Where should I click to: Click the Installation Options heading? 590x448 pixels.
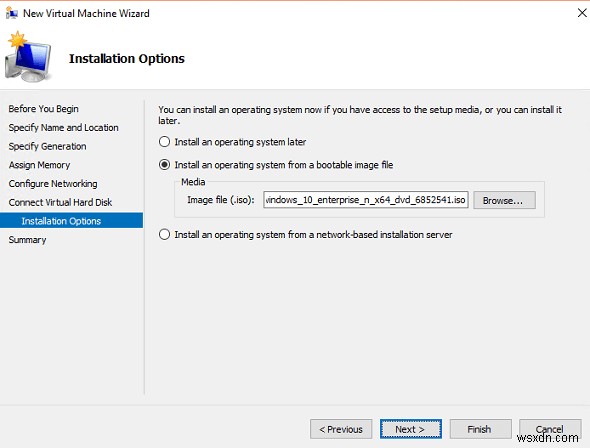(x=127, y=59)
